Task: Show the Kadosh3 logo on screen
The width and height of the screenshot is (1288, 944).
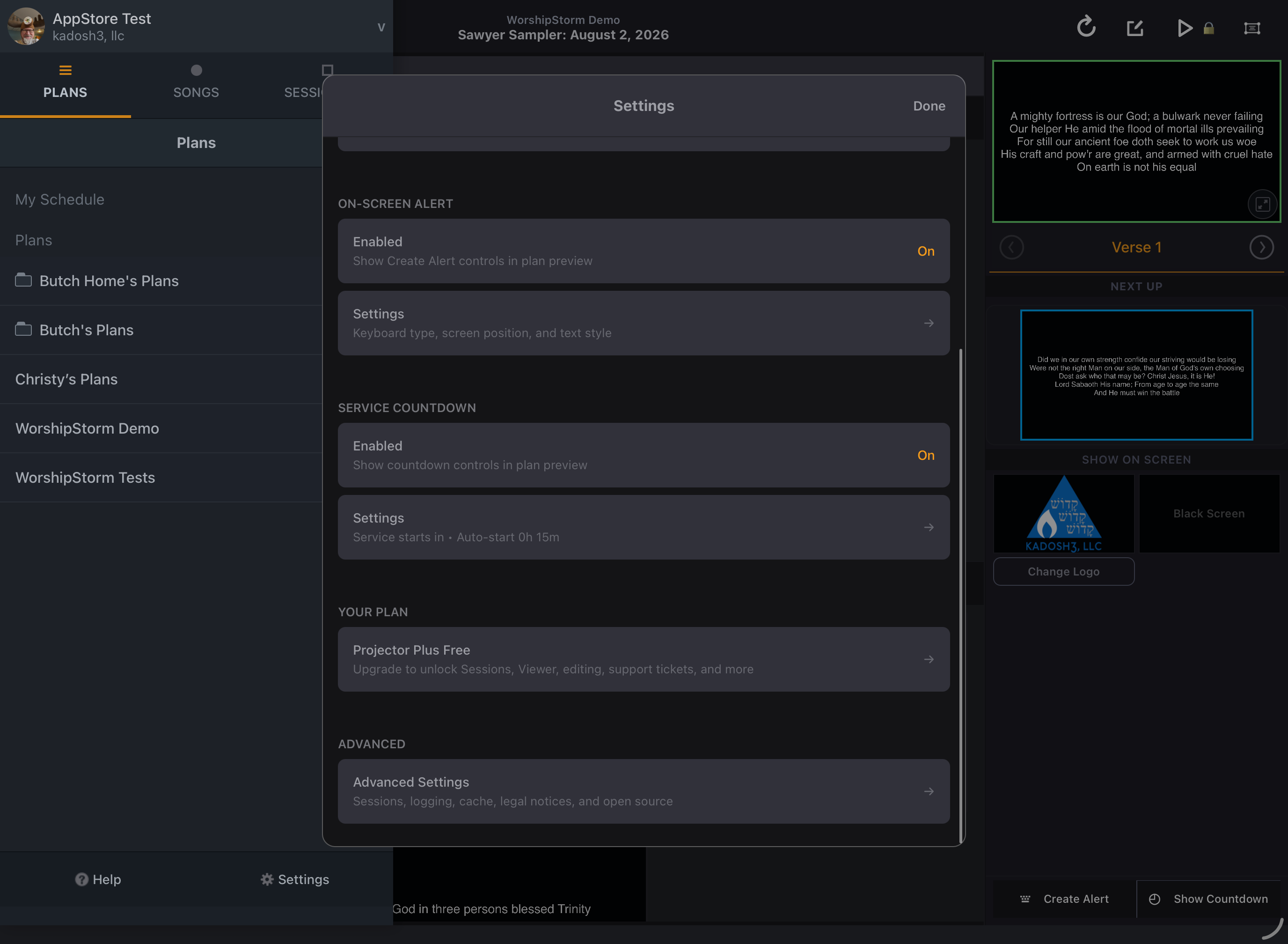Action: 1063,513
